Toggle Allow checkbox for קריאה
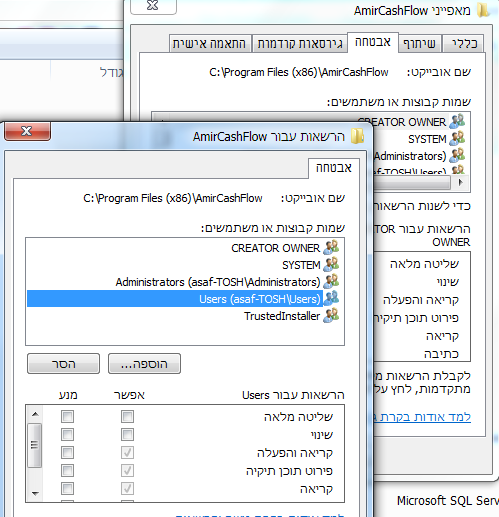Viewport: 499px width, 517px height. click(x=127, y=489)
